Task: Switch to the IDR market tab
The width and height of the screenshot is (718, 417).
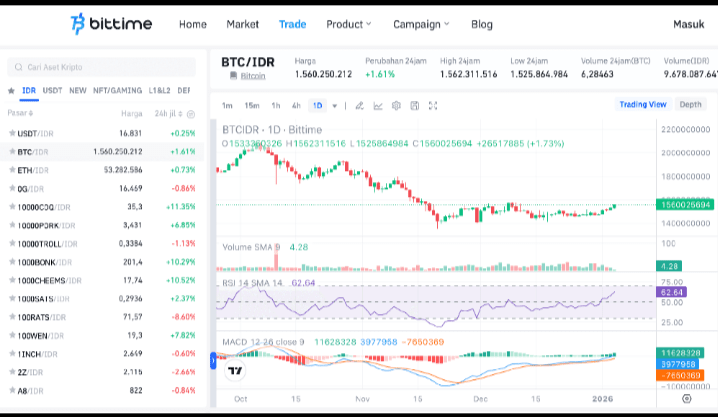Action: 29,91
